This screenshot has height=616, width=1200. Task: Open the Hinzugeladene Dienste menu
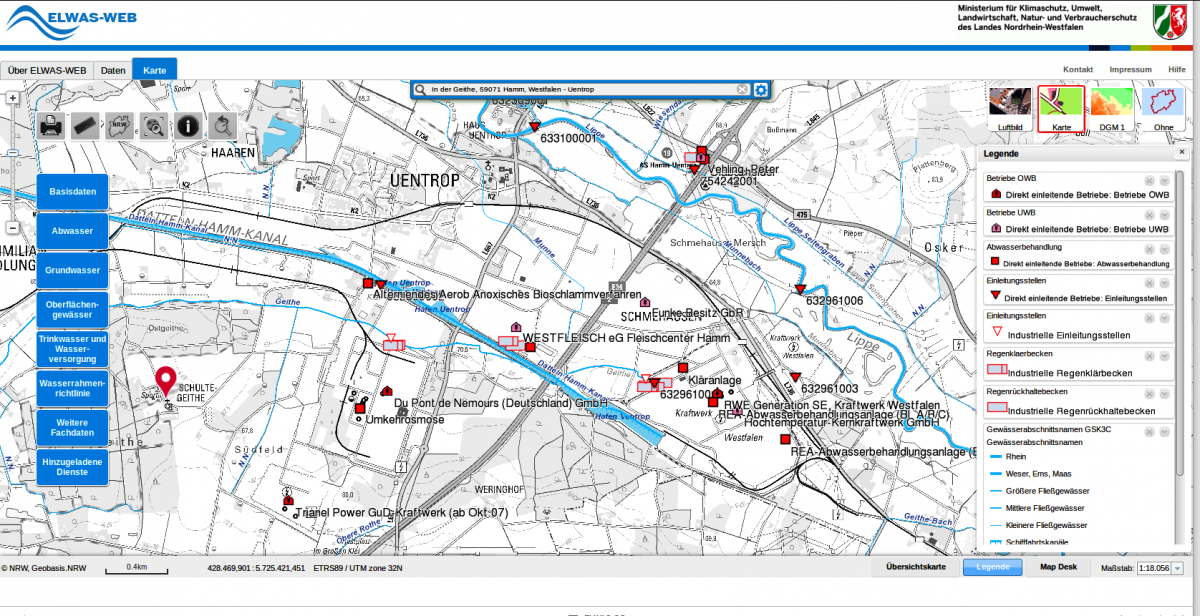73,467
